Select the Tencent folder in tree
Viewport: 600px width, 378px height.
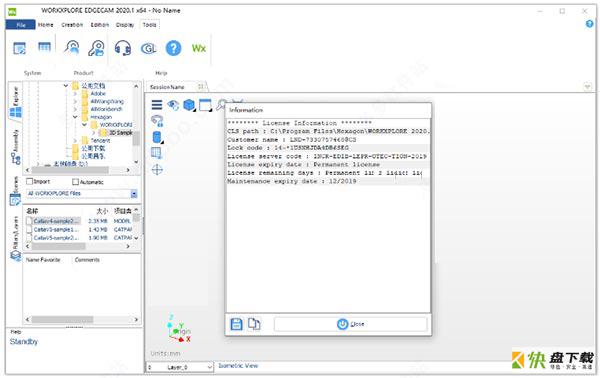[100, 140]
